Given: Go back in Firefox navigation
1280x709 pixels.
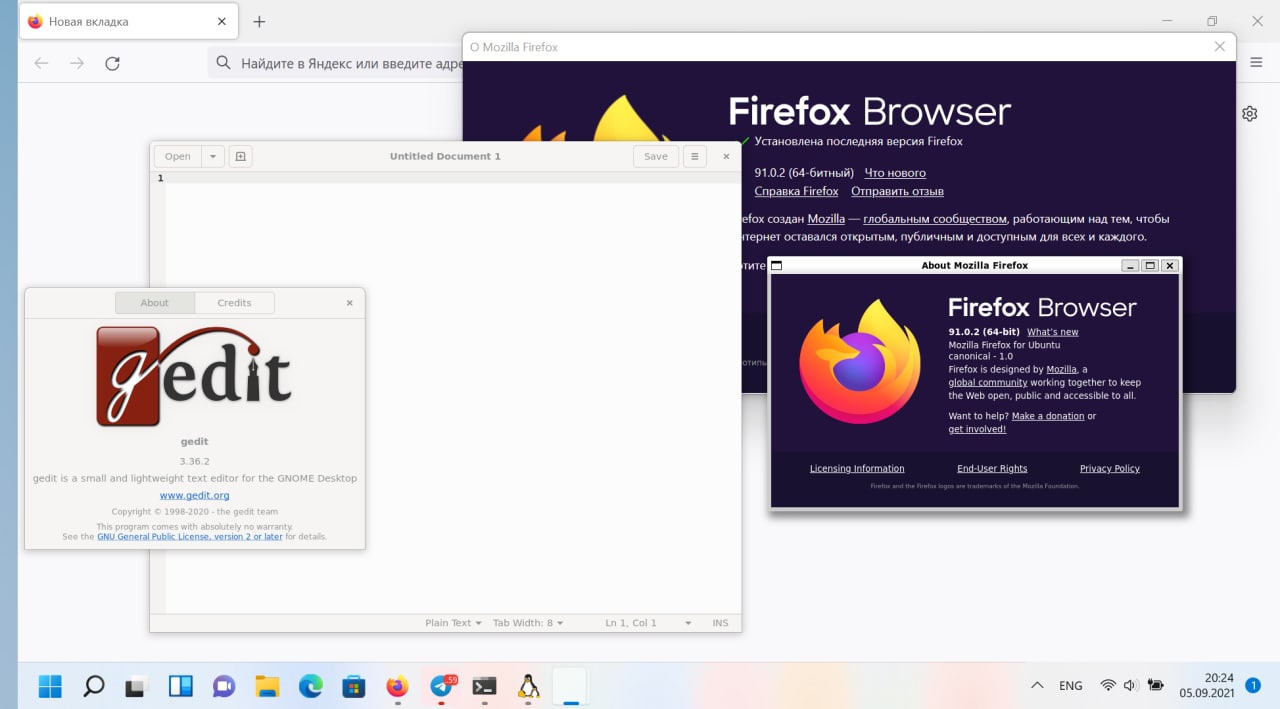Looking at the screenshot, I should pyautogui.click(x=41, y=63).
